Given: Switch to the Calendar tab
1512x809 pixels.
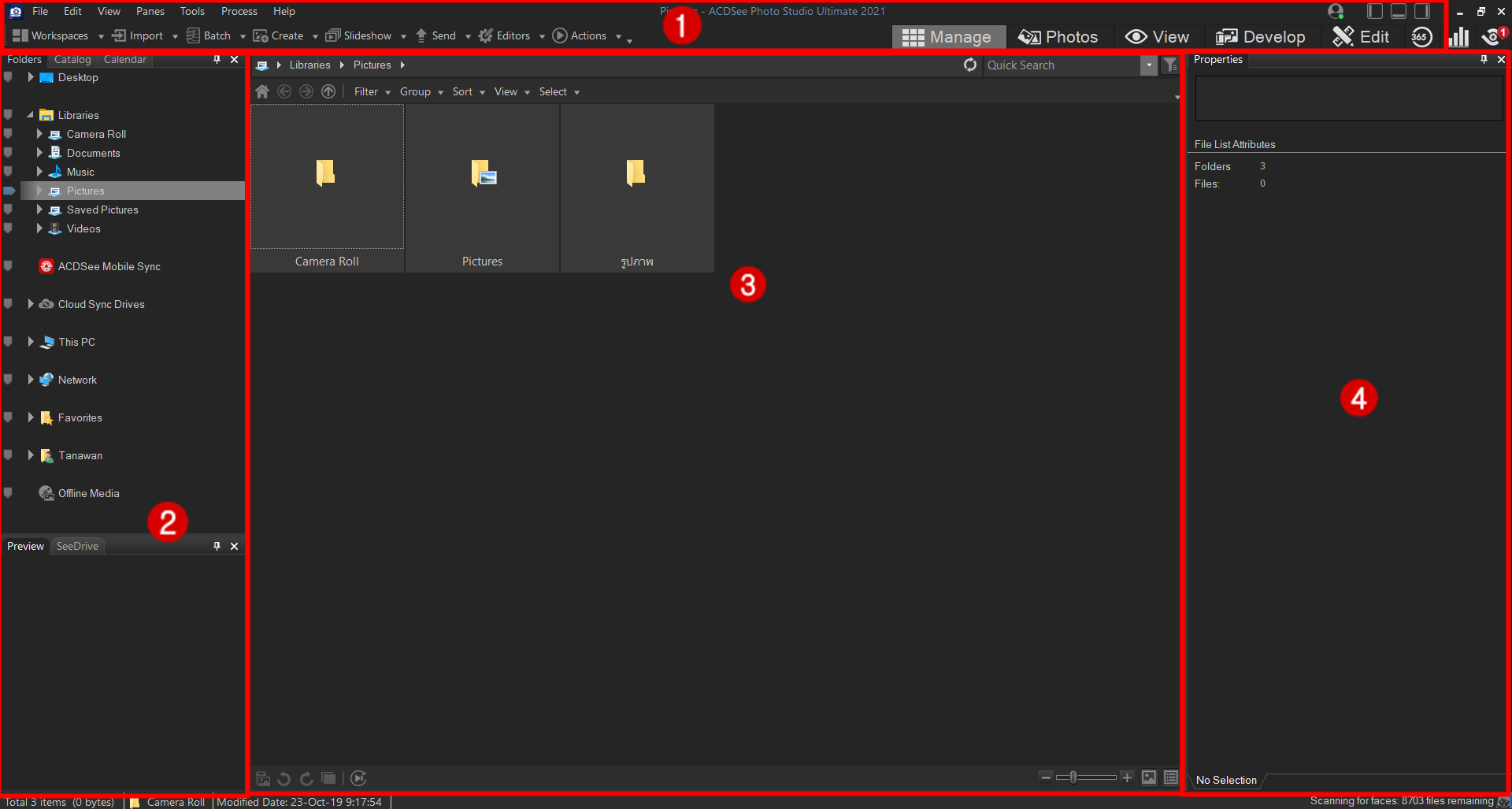Looking at the screenshot, I should click(125, 60).
